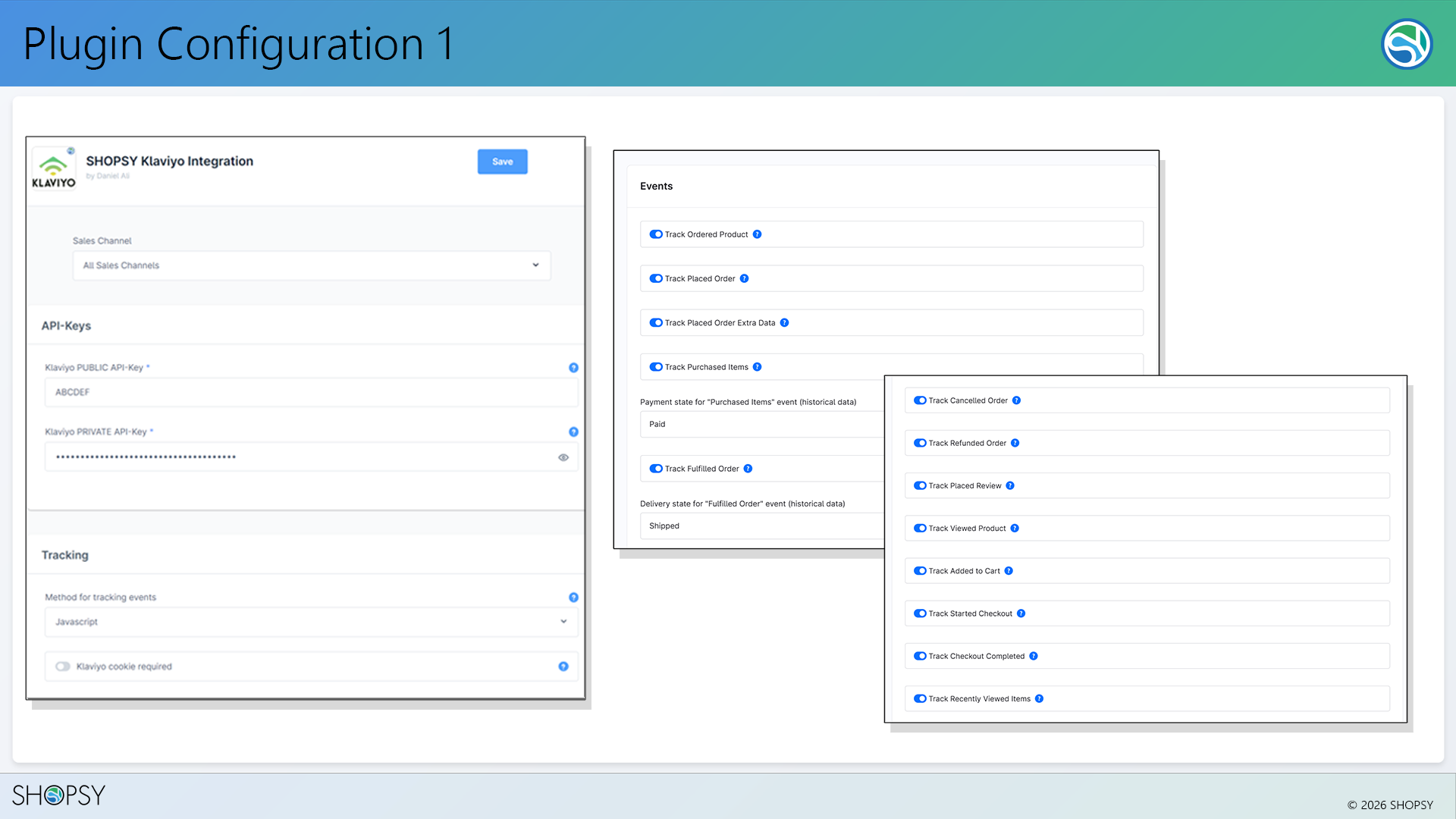Toggle Track Placed Order Extra Data switch

tap(656, 323)
